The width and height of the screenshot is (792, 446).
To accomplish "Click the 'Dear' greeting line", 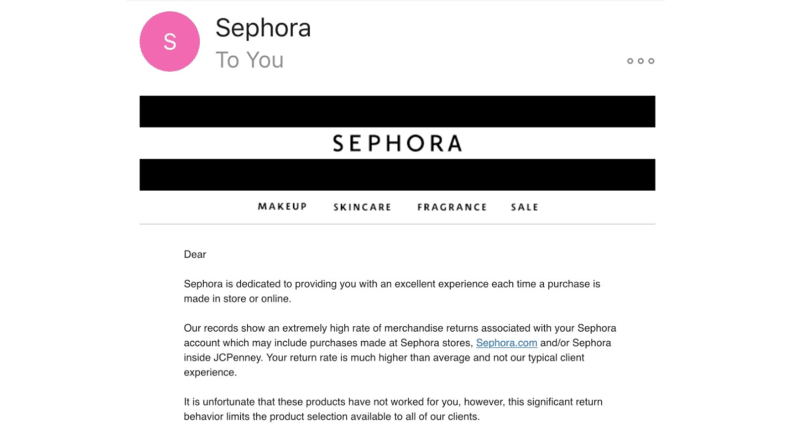I will (195, 255).
